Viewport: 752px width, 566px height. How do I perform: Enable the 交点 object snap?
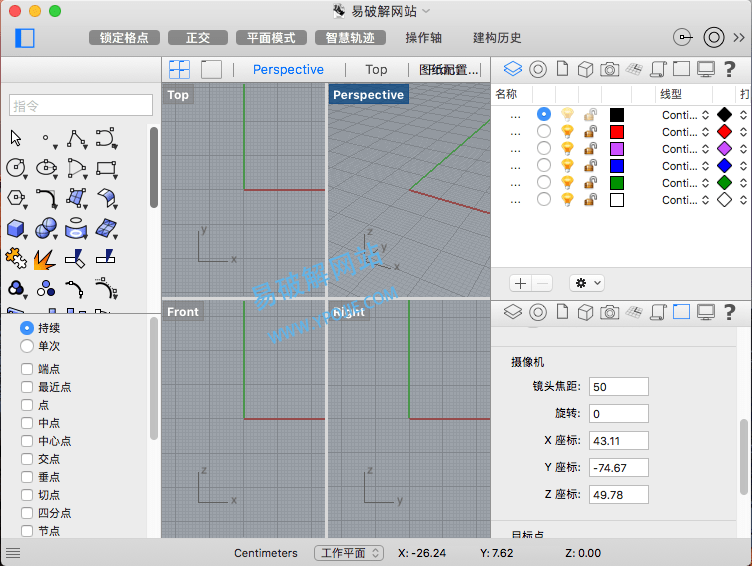[x=27, y=459]
